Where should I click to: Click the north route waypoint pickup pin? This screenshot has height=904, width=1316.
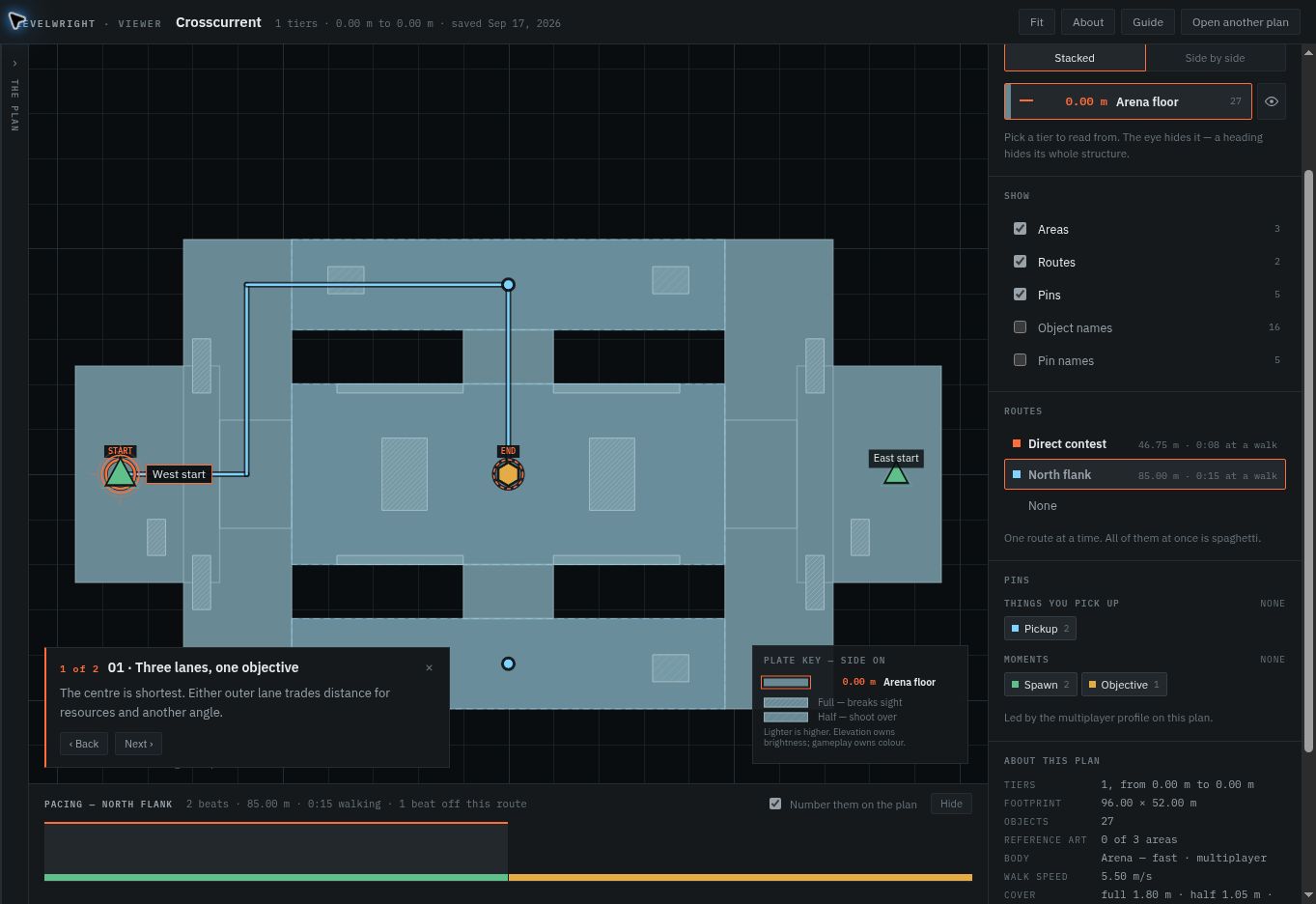[x=508, y=284]
